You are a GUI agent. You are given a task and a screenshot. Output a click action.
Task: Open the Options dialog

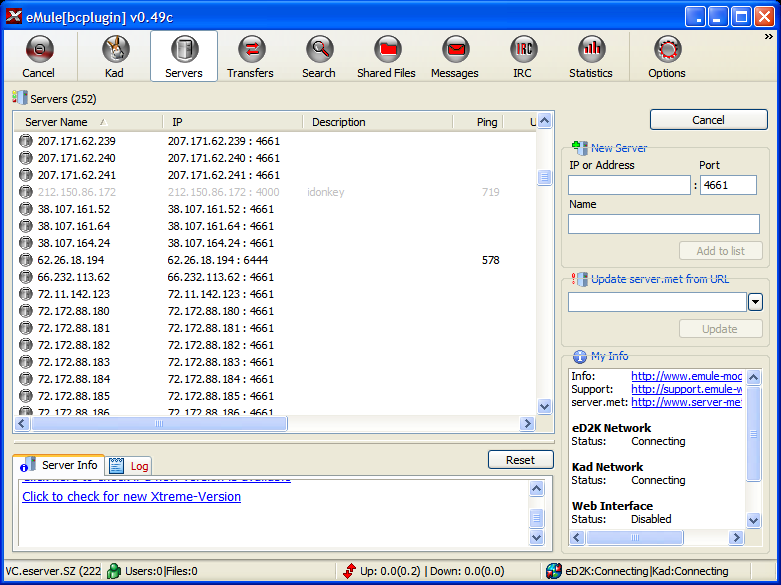pyautogui.click(x=667, y=56)
